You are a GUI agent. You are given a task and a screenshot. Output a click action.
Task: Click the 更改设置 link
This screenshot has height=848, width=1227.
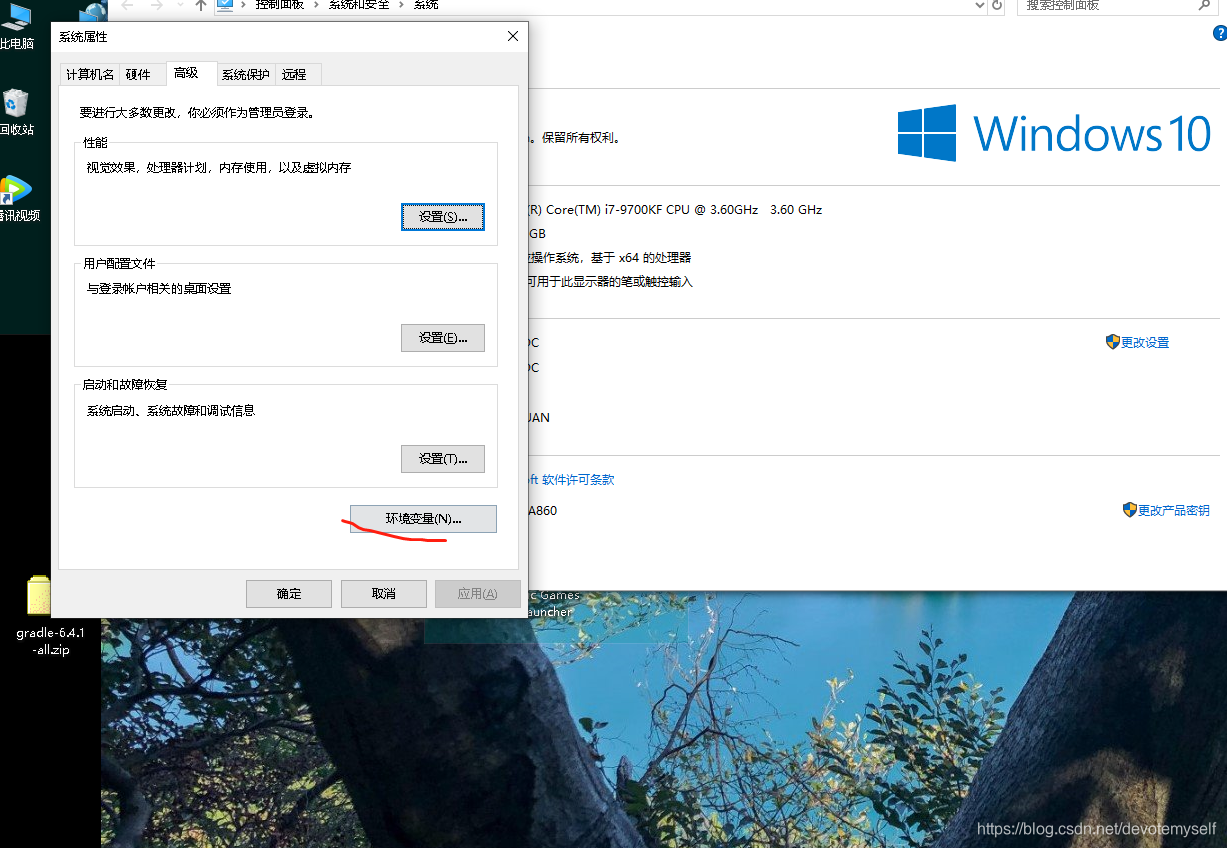tap(1145, 342)
